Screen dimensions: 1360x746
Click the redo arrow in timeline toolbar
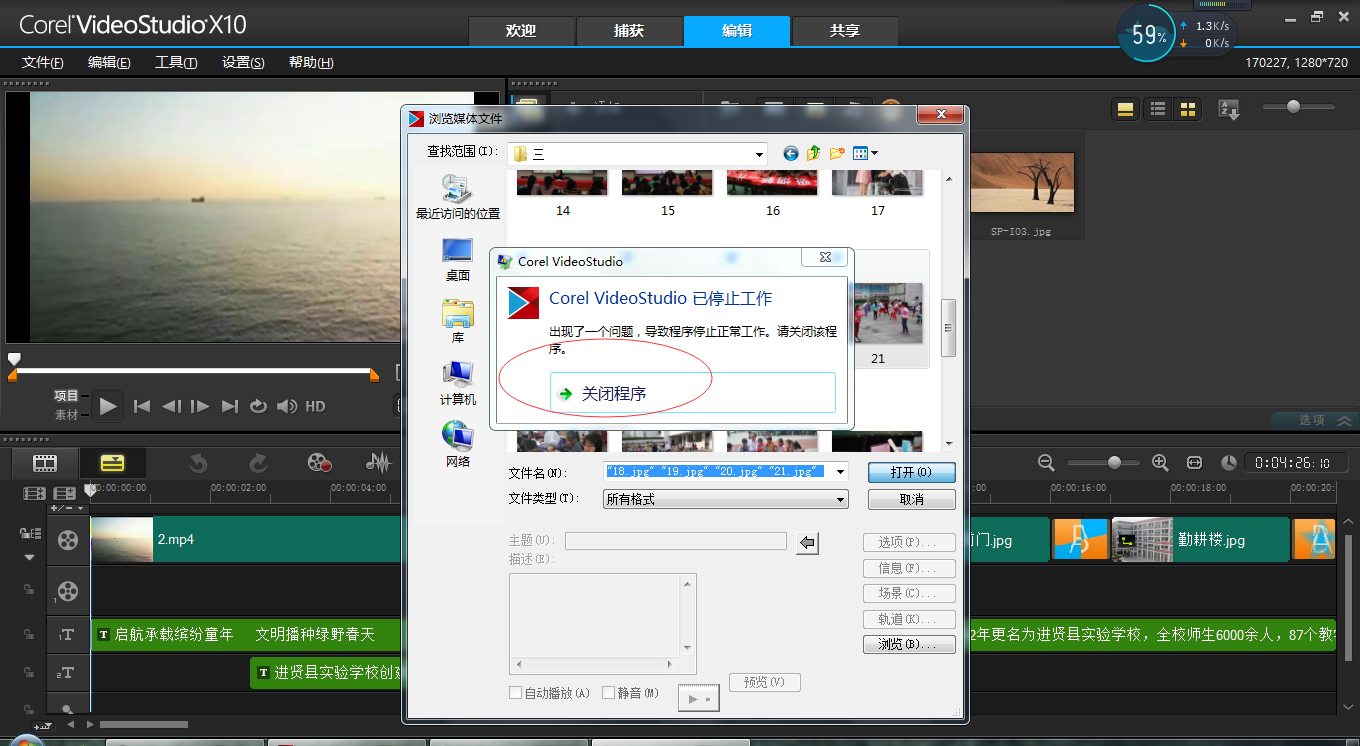tap(258, 463)
